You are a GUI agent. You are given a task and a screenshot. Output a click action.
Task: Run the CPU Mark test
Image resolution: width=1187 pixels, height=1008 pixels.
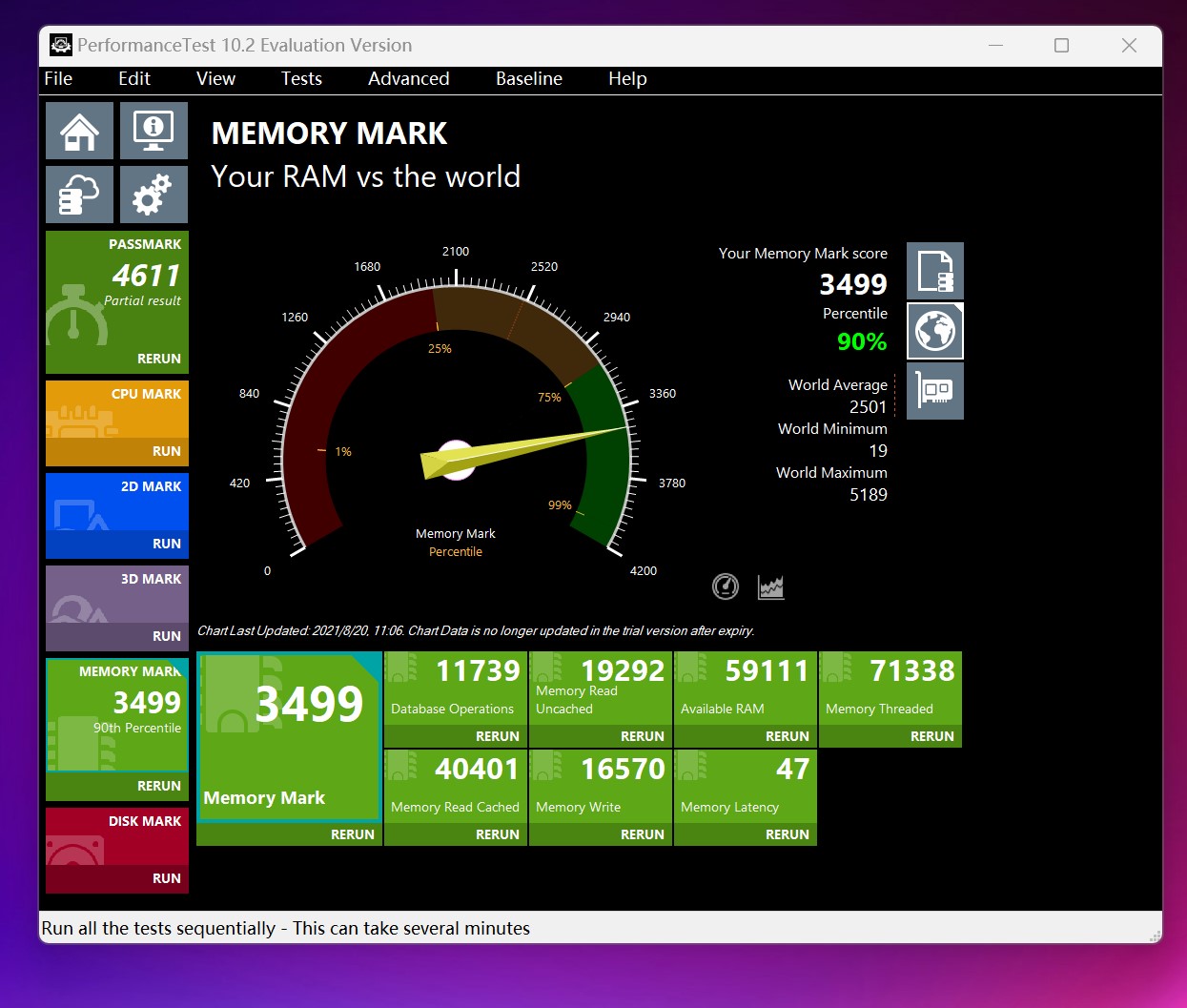[x=166, y=451]
